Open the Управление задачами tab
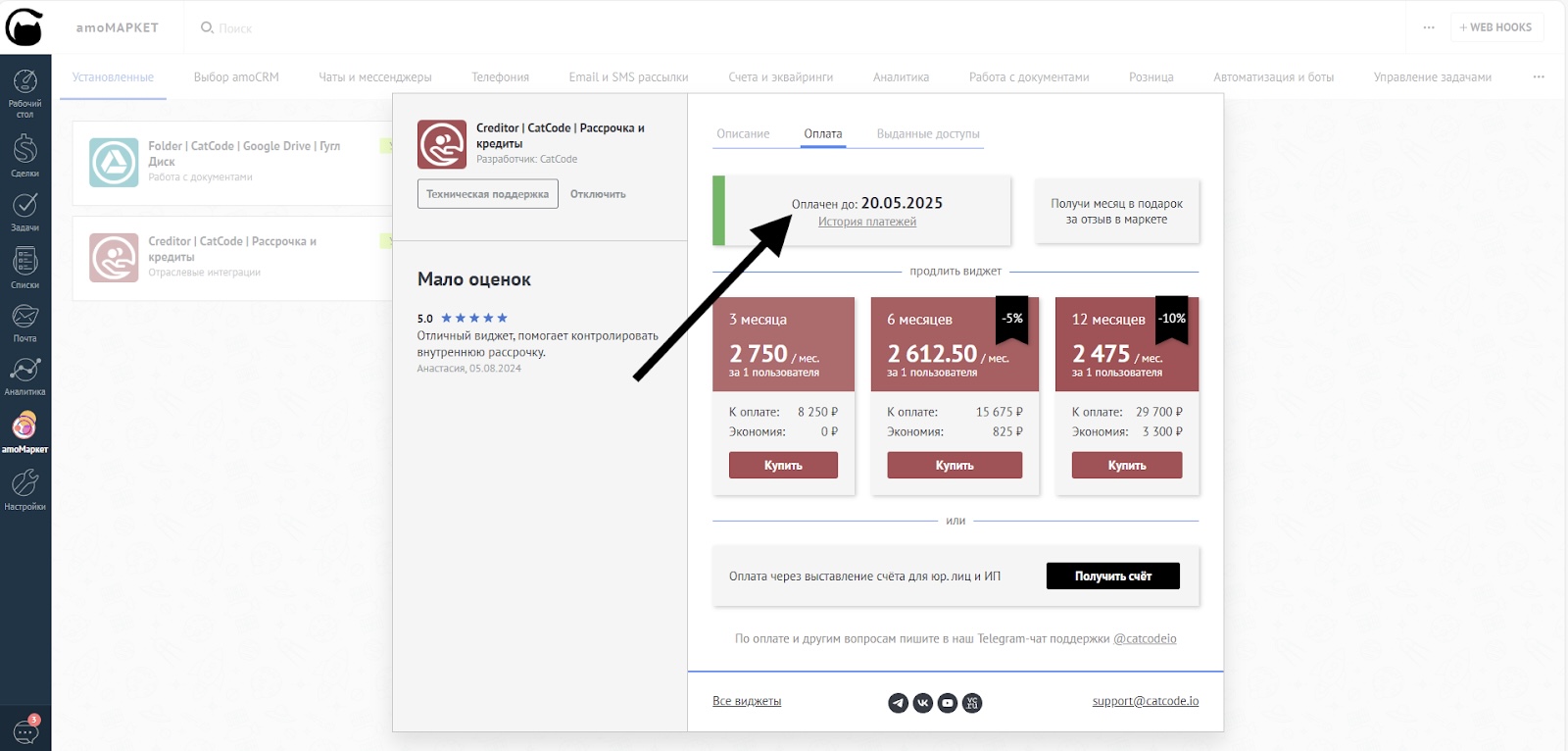Image resolution: width=1568 pixels, height=751 pixels. tap(1432, 76)
